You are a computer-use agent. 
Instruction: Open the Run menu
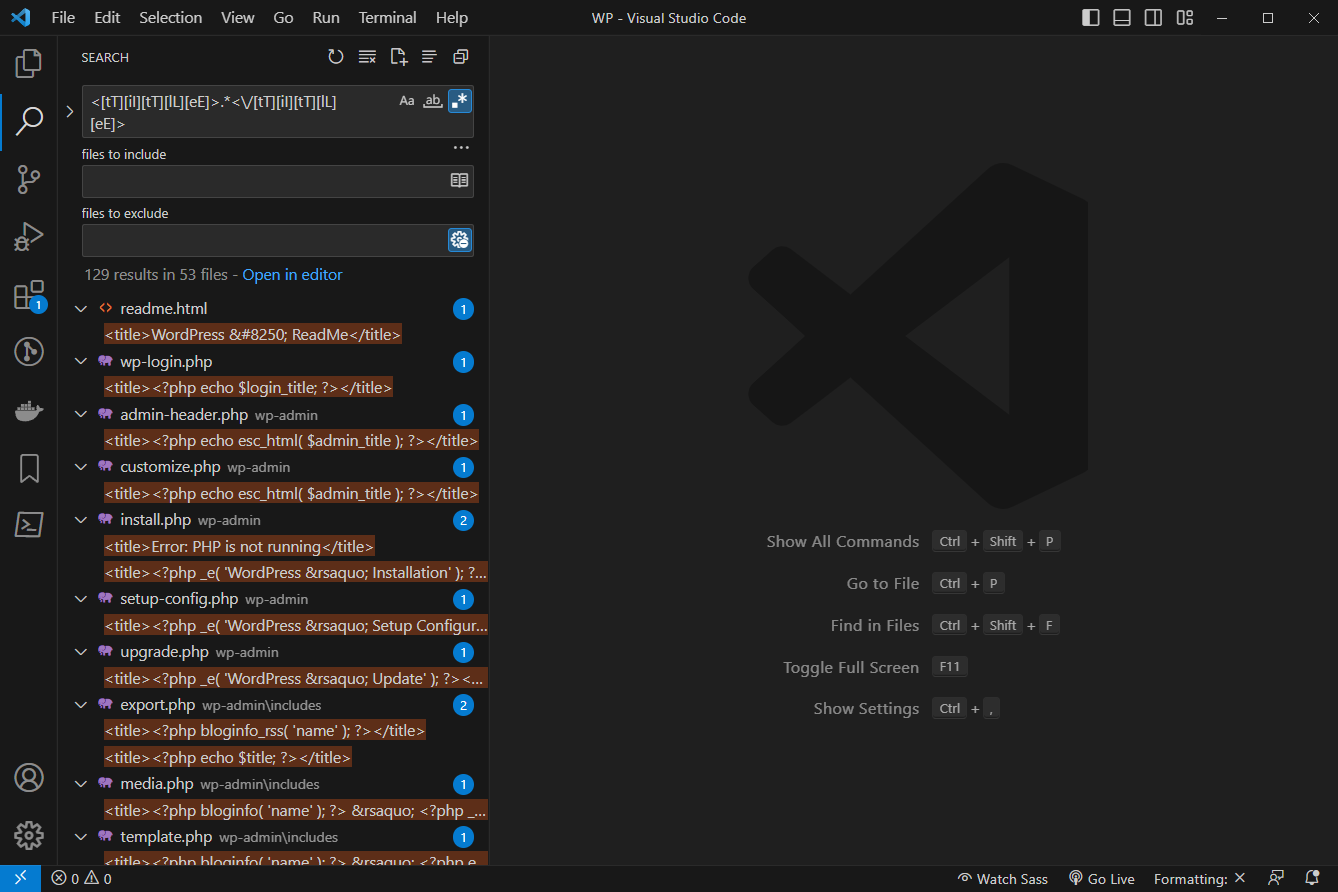[x=326, y=18]
